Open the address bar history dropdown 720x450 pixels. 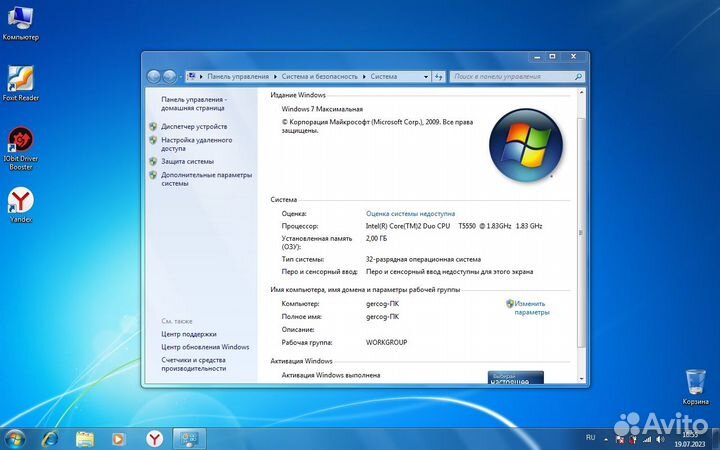tap(426, 77)
